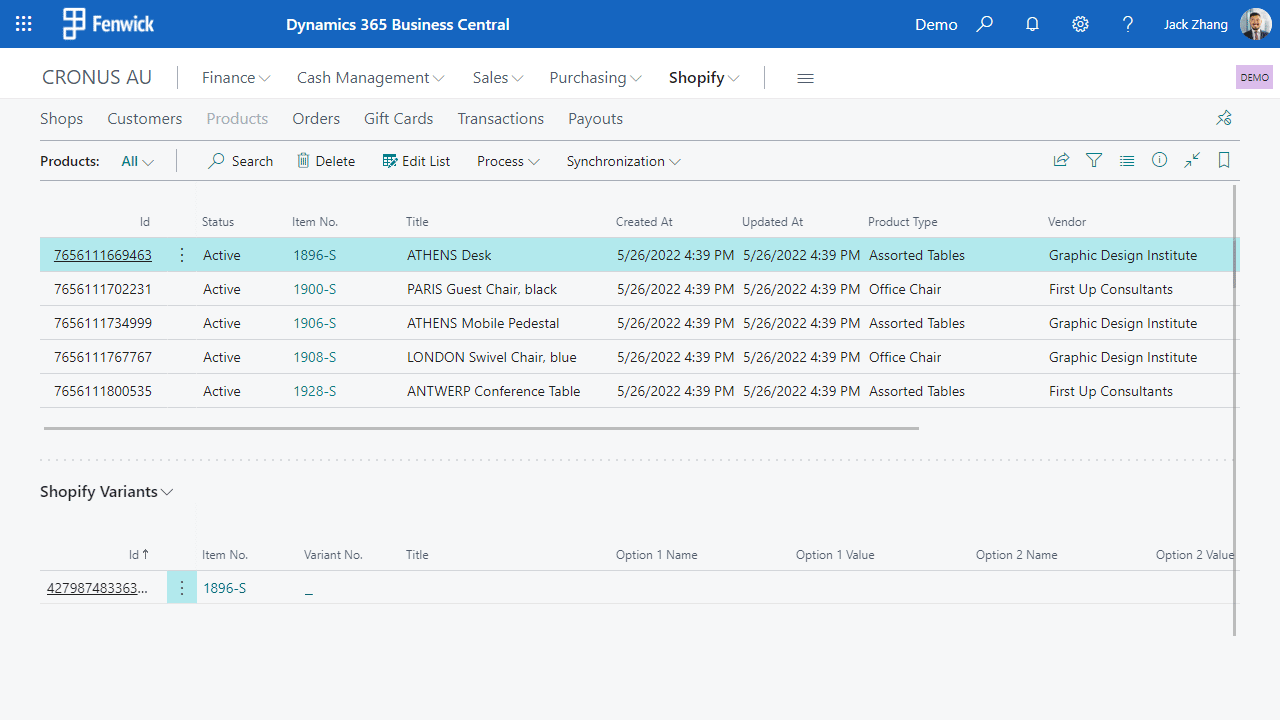Sort by Vendor column header
This screenshot has width=1280, height=720.
tap(1067, 222)
